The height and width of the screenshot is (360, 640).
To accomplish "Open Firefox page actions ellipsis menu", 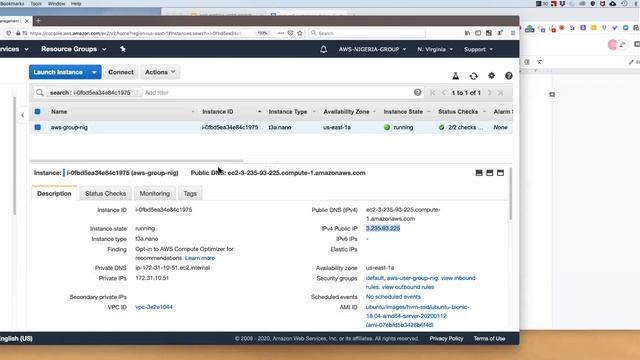I will 281,33.
